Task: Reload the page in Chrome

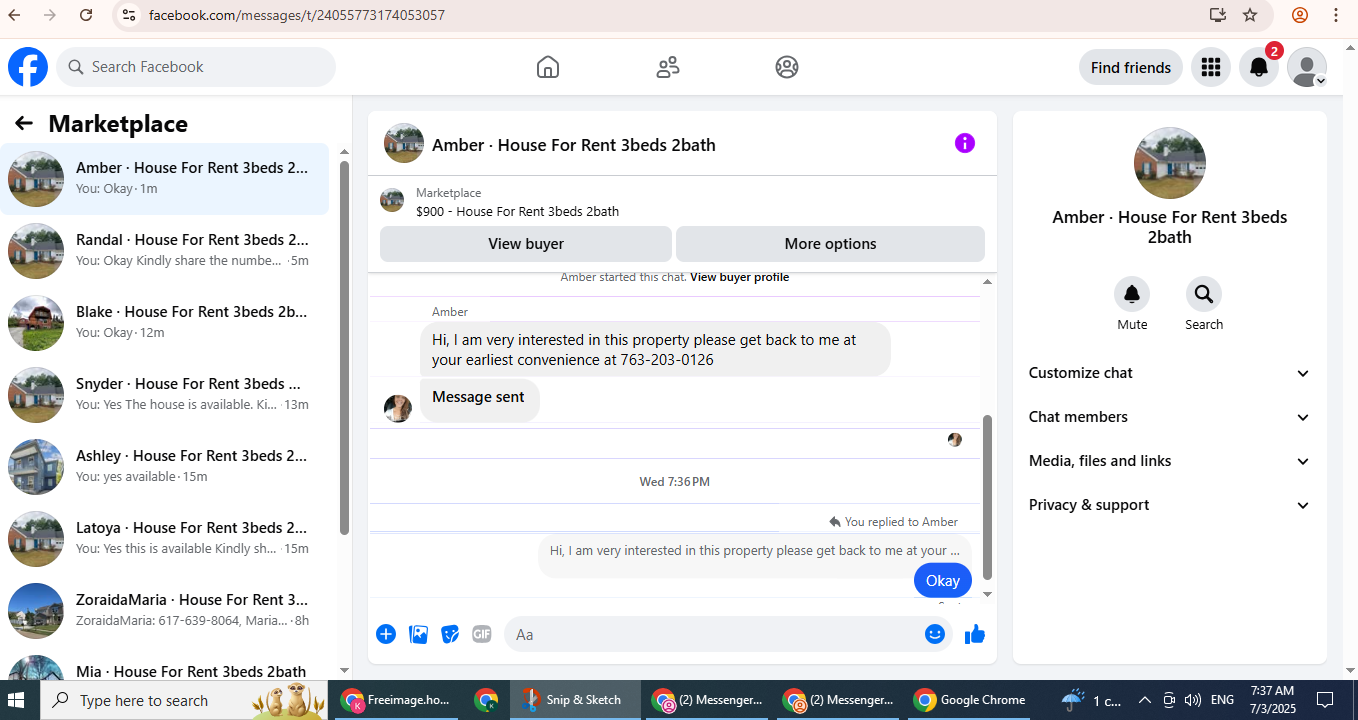Action: pos(86,15)
